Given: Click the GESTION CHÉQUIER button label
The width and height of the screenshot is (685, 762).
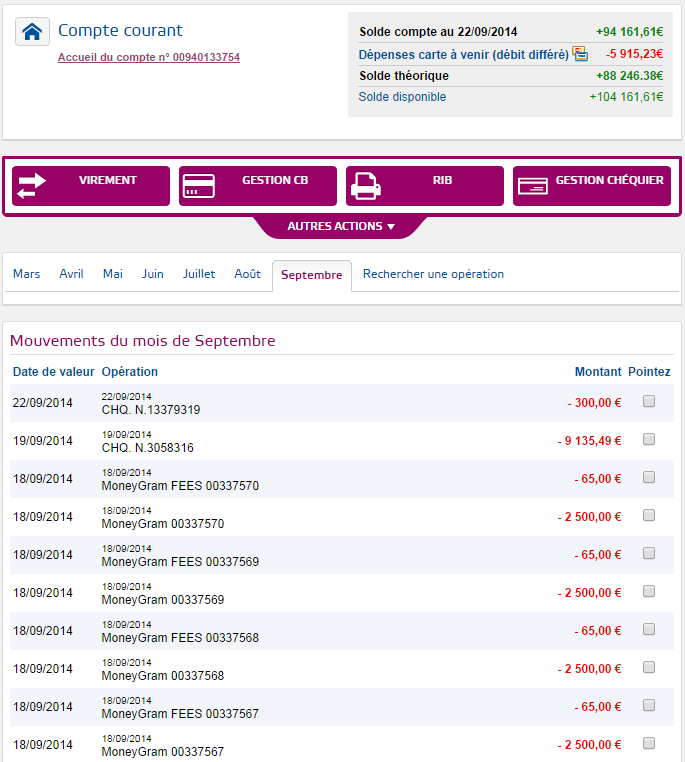Looking at the screenshot, I should (609, 180).
